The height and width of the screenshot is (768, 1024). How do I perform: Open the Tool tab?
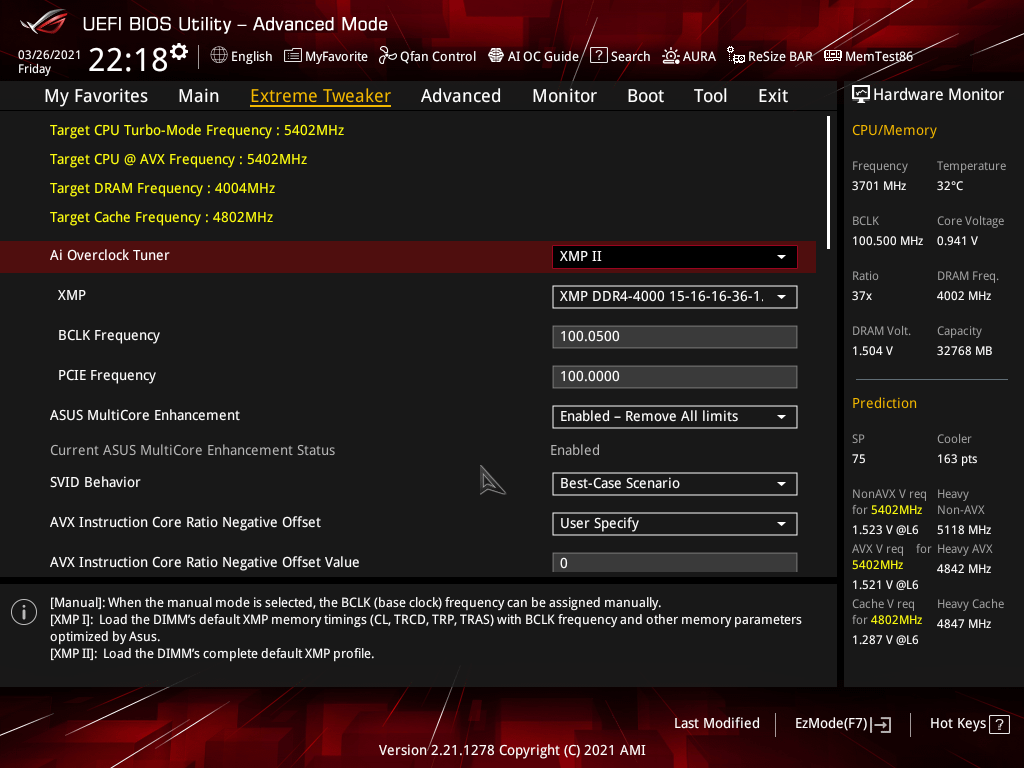[711, 96]
